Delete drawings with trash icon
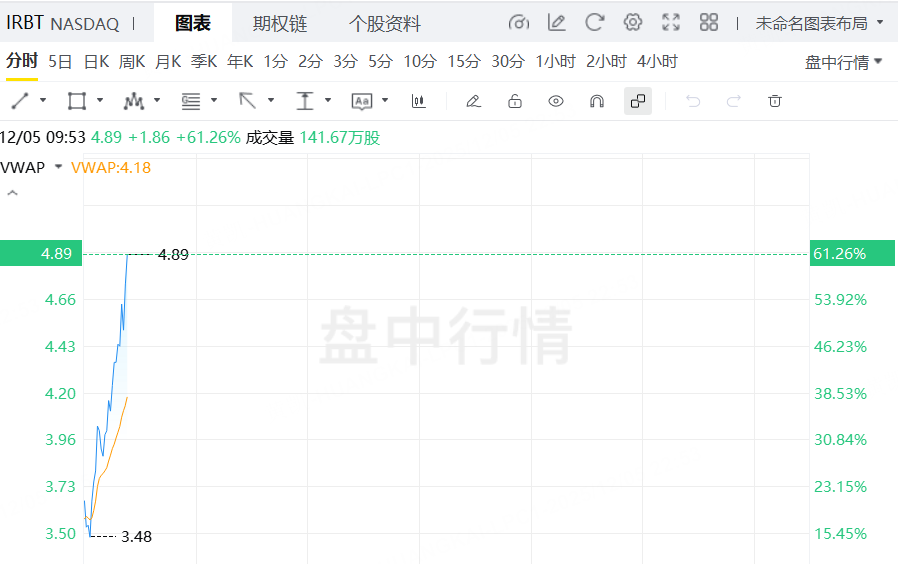 coord(775,101)
